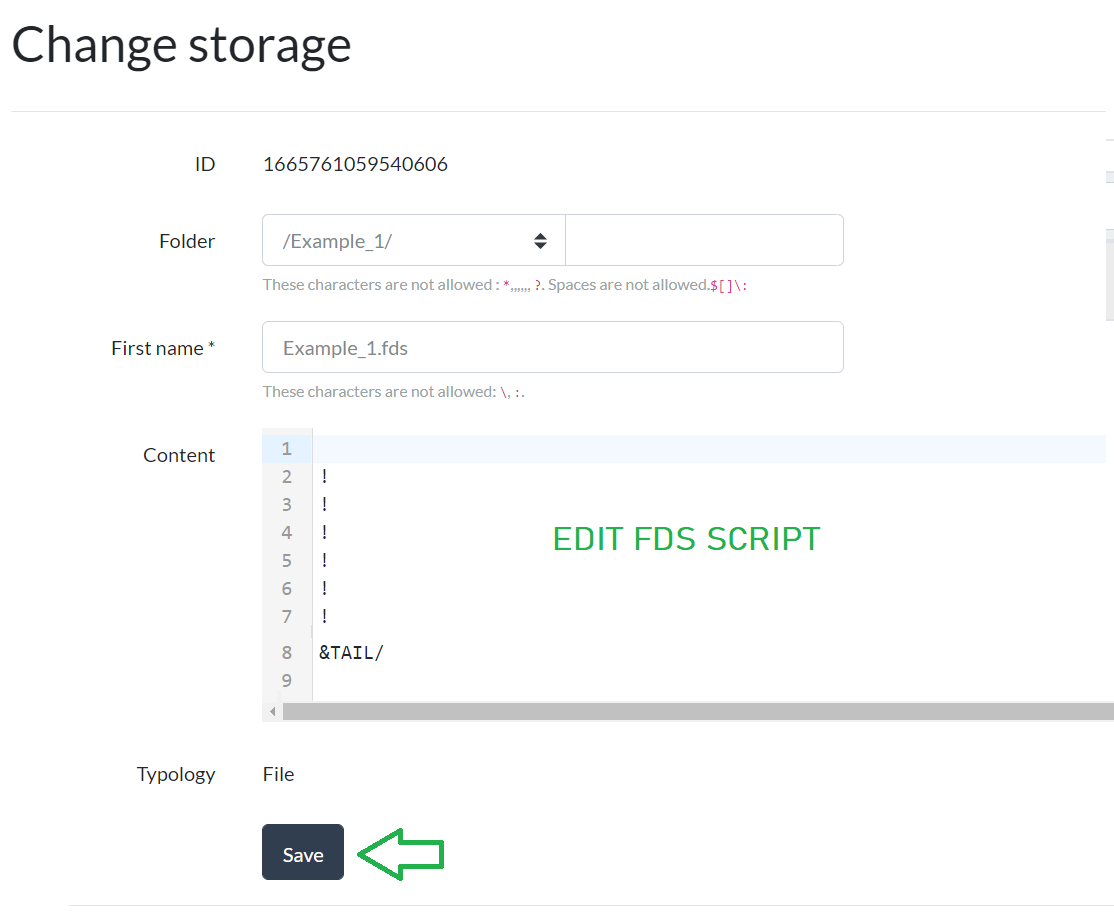Click the Folder label on the form
This screenshot has height=913, width=1114.
pos(187,240)
